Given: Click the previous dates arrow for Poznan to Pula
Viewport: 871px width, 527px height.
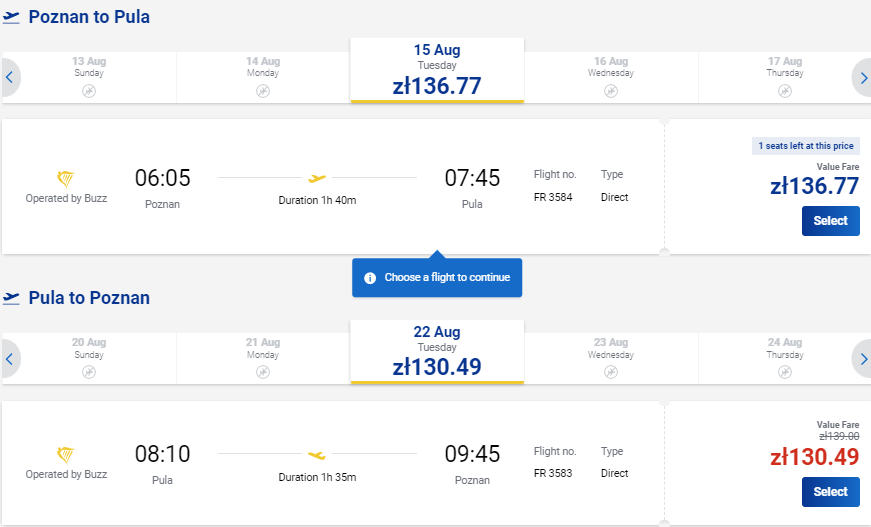Looking at the screenshot, I should [9, 77].
